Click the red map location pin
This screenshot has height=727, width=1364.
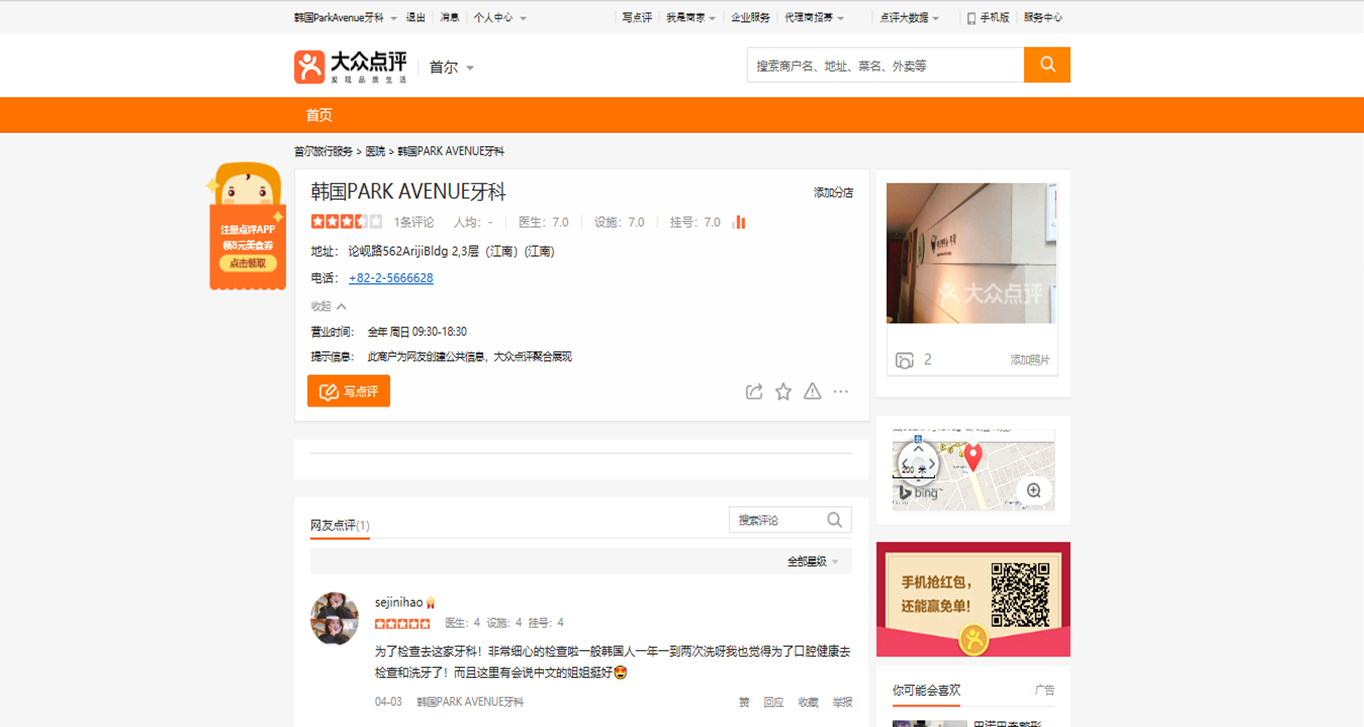(972, 457)
